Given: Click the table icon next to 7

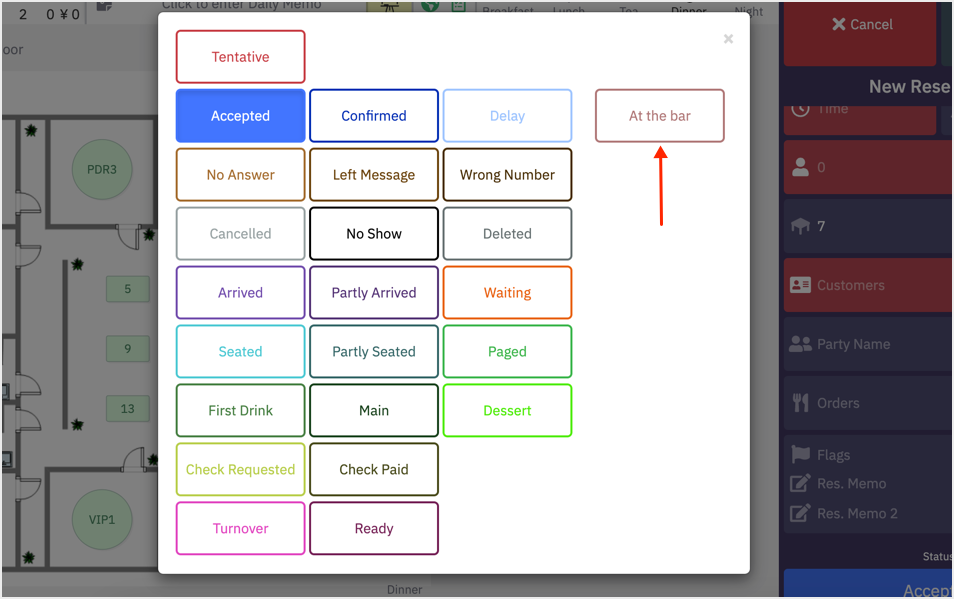Looking at the screenshot, I should (x=800, y=226).
